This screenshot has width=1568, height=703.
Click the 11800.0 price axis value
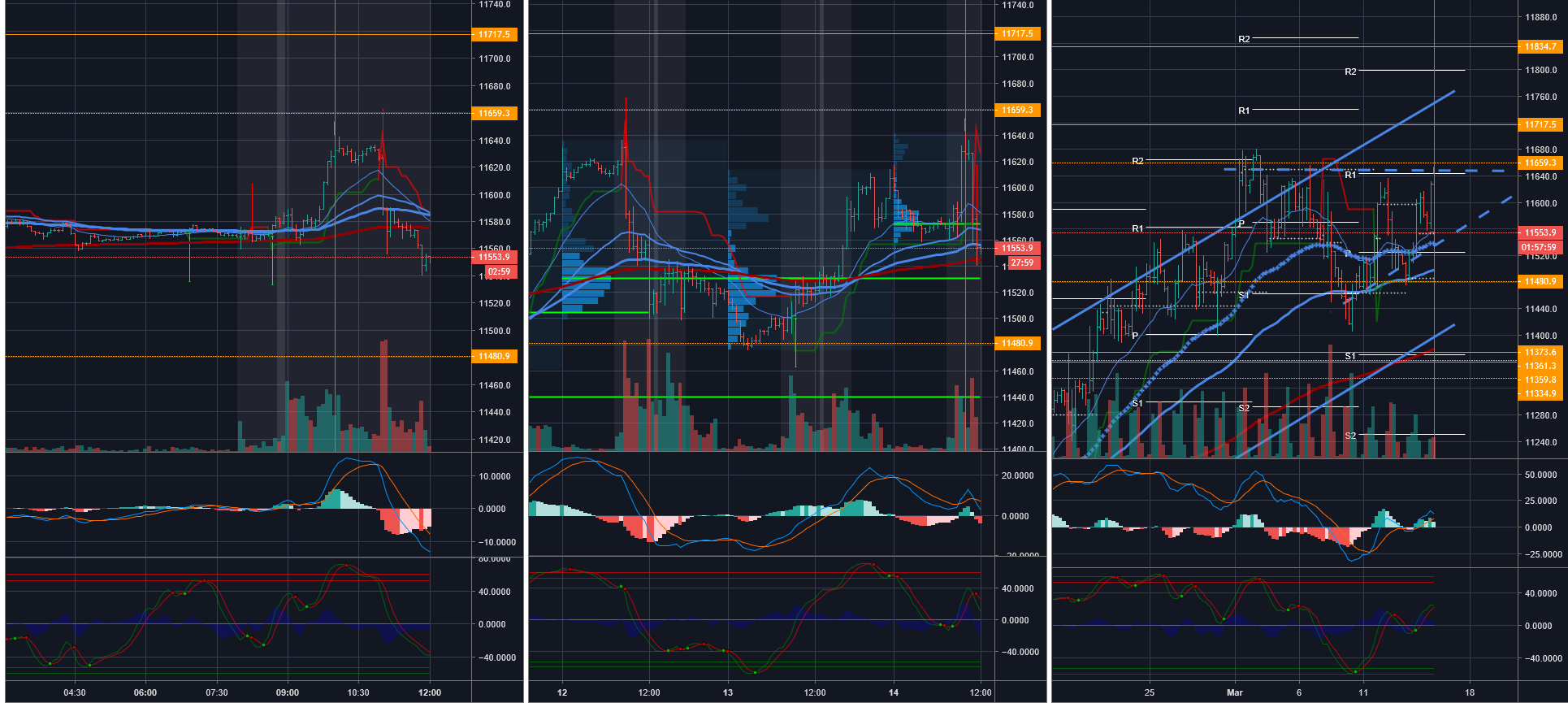1541,70
